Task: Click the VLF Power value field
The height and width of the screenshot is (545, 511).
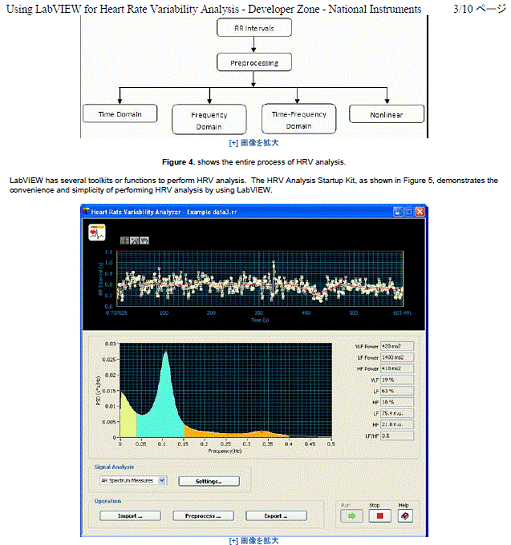Action: [397, 346]
